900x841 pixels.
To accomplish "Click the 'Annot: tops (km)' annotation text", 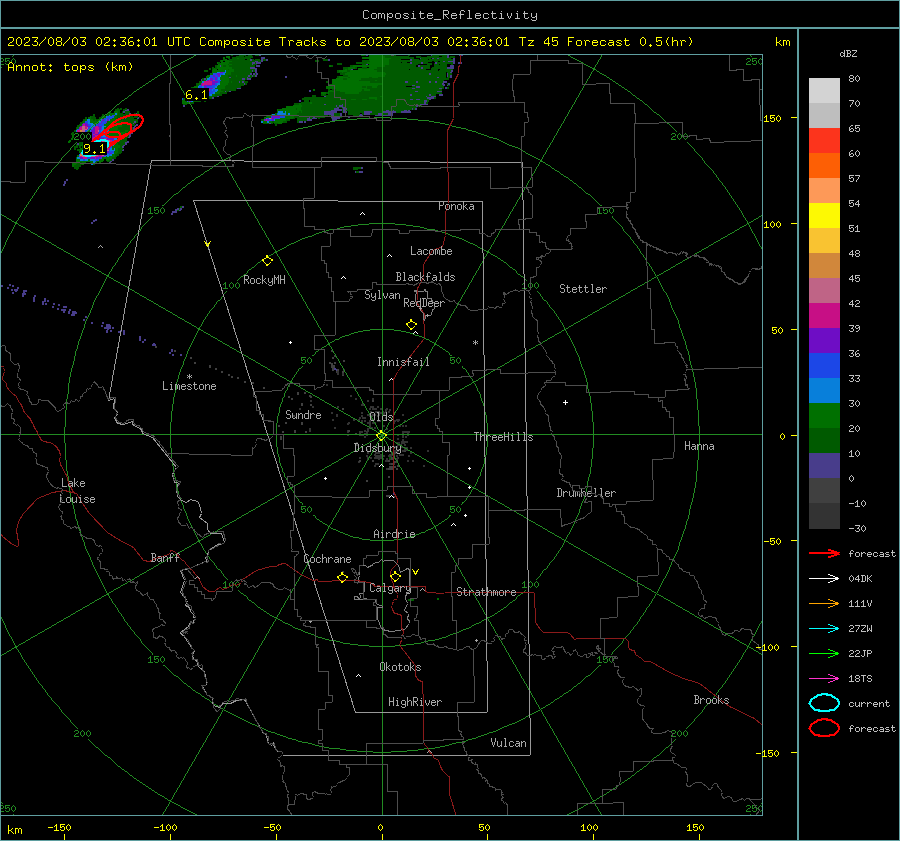I will pyautogui.click(x=70, y=67).
